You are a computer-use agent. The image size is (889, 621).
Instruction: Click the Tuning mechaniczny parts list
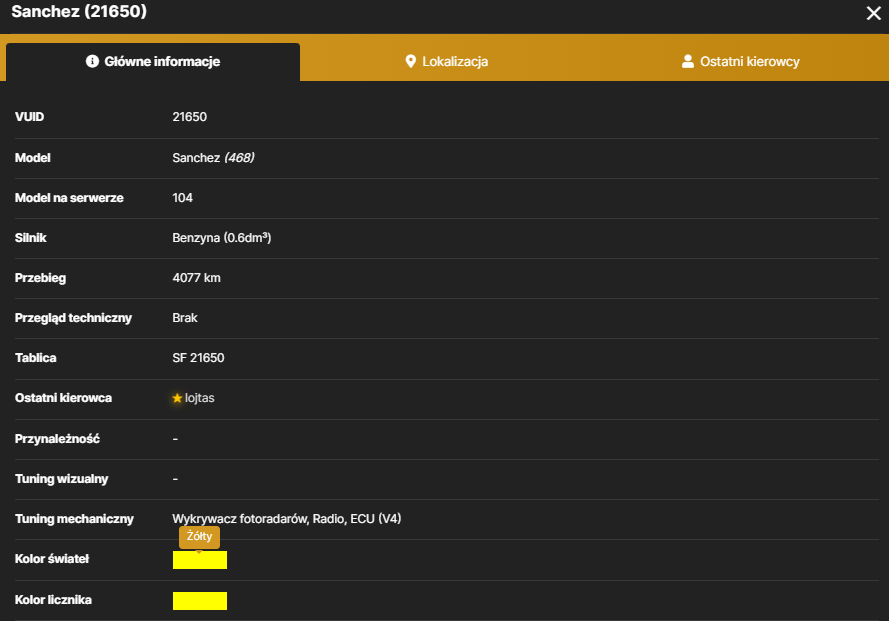click(x=286, y=519)
